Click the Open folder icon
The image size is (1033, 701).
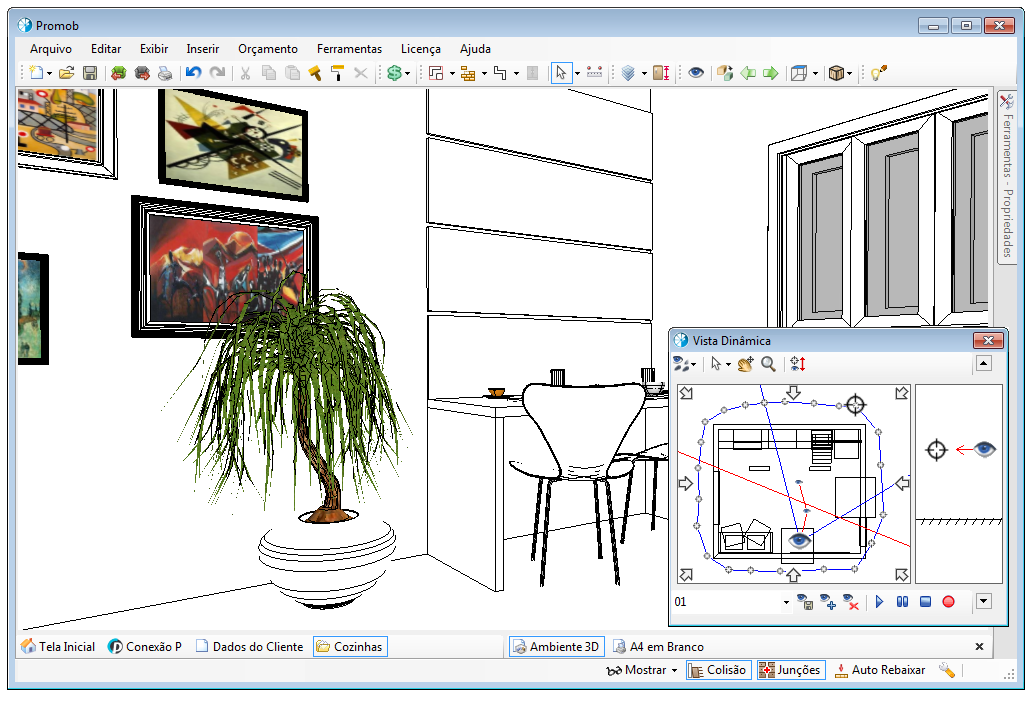pos(67,73)
